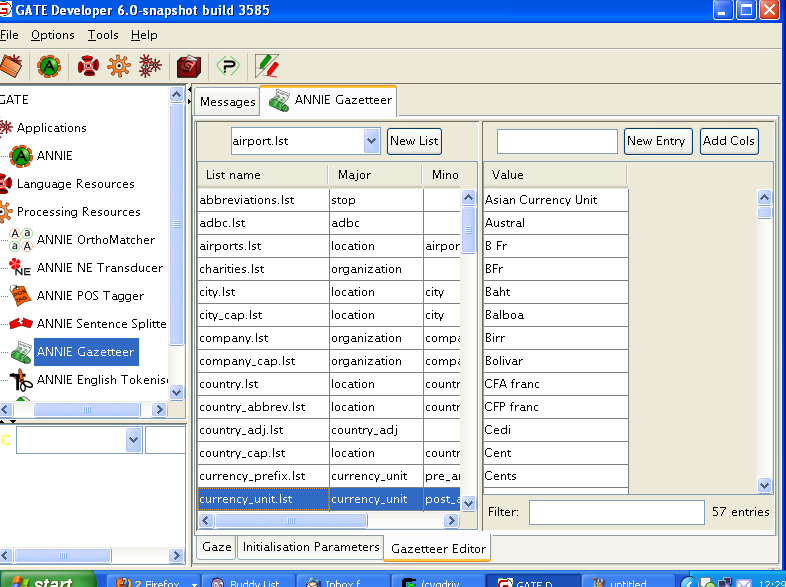Select the airports.lst row
The image size is (786, 587).
click(329, 246)
